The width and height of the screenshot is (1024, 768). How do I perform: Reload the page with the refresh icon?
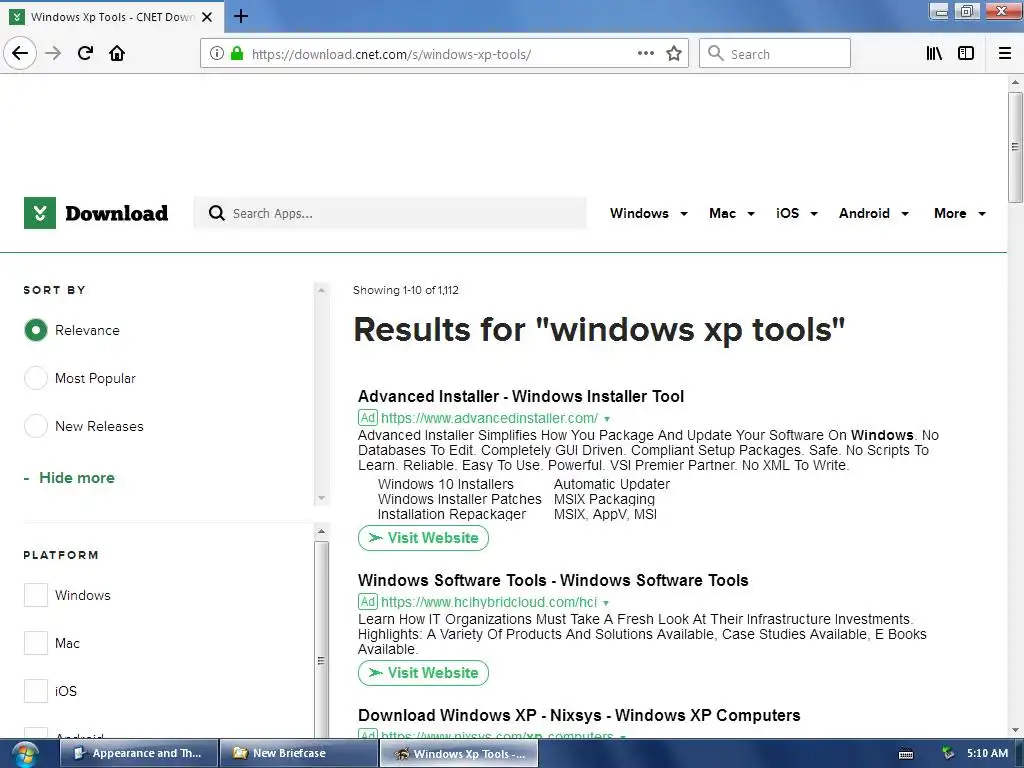pos(85,53)
